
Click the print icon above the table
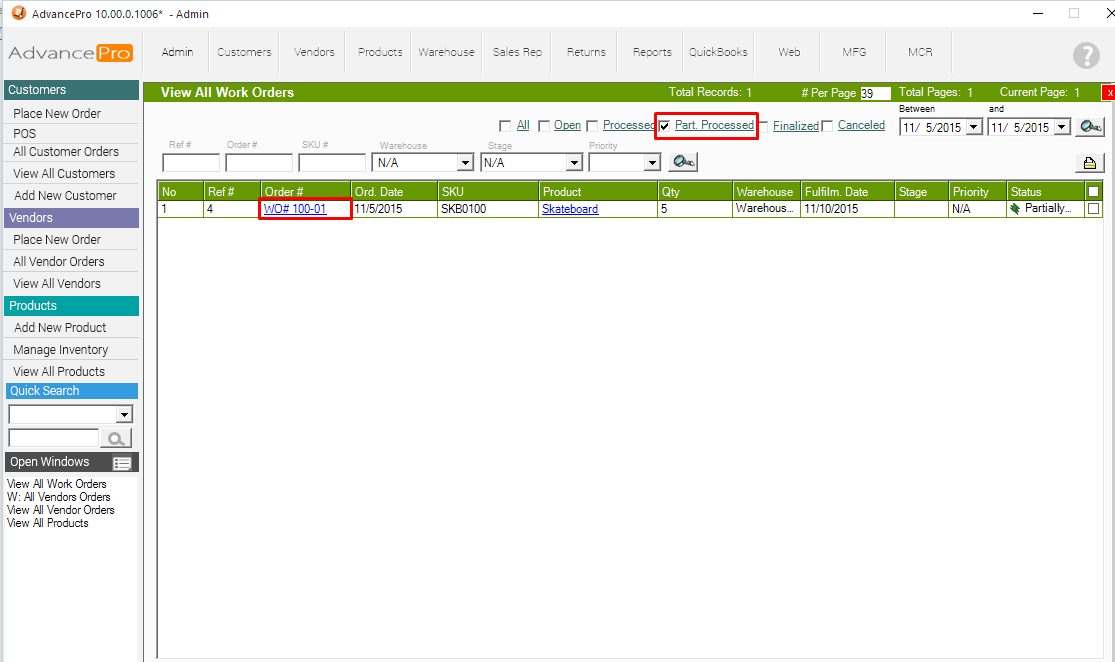(x=1089, y=163)
